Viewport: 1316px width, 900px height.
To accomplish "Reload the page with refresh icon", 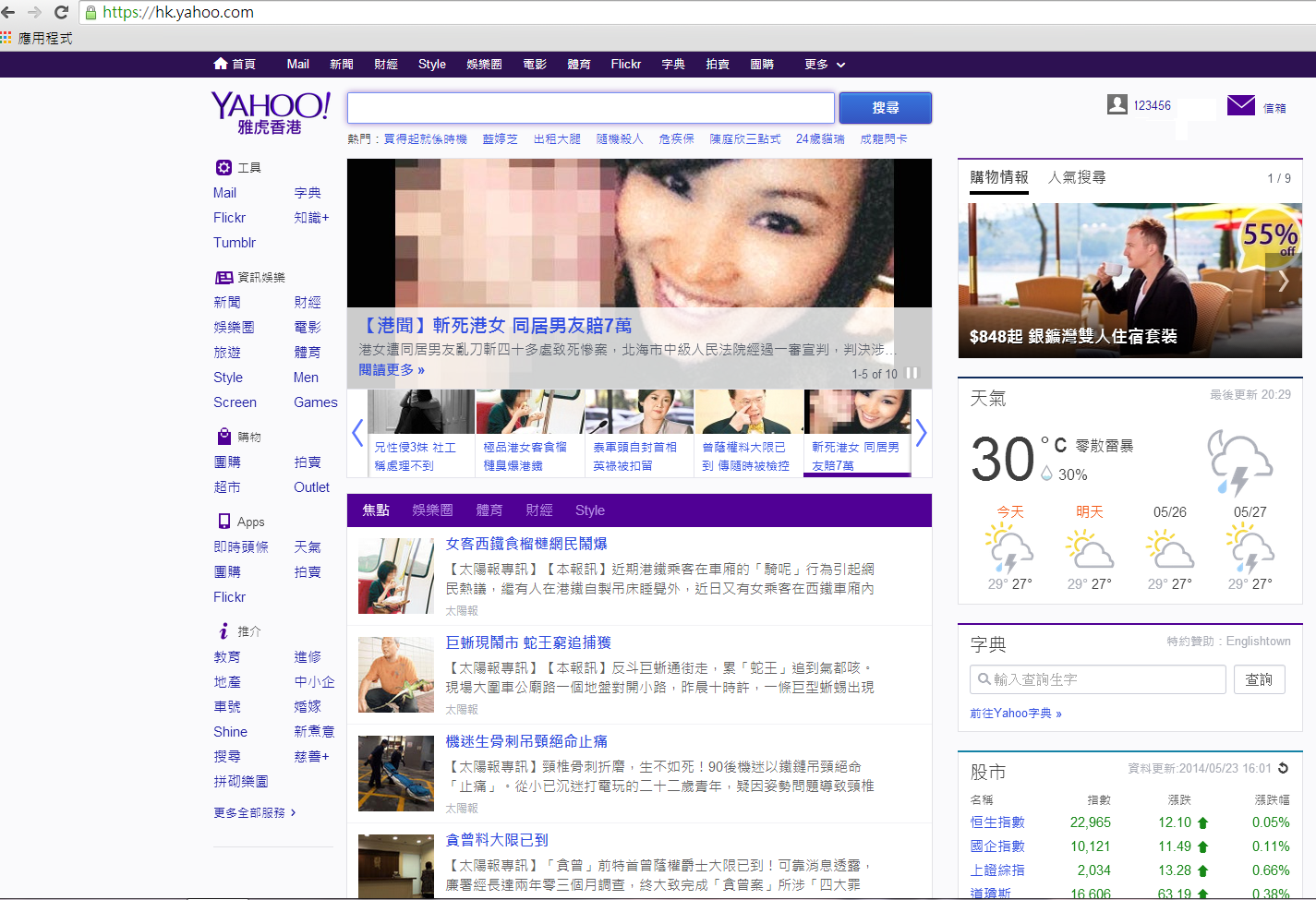I will tap(62, 12).
